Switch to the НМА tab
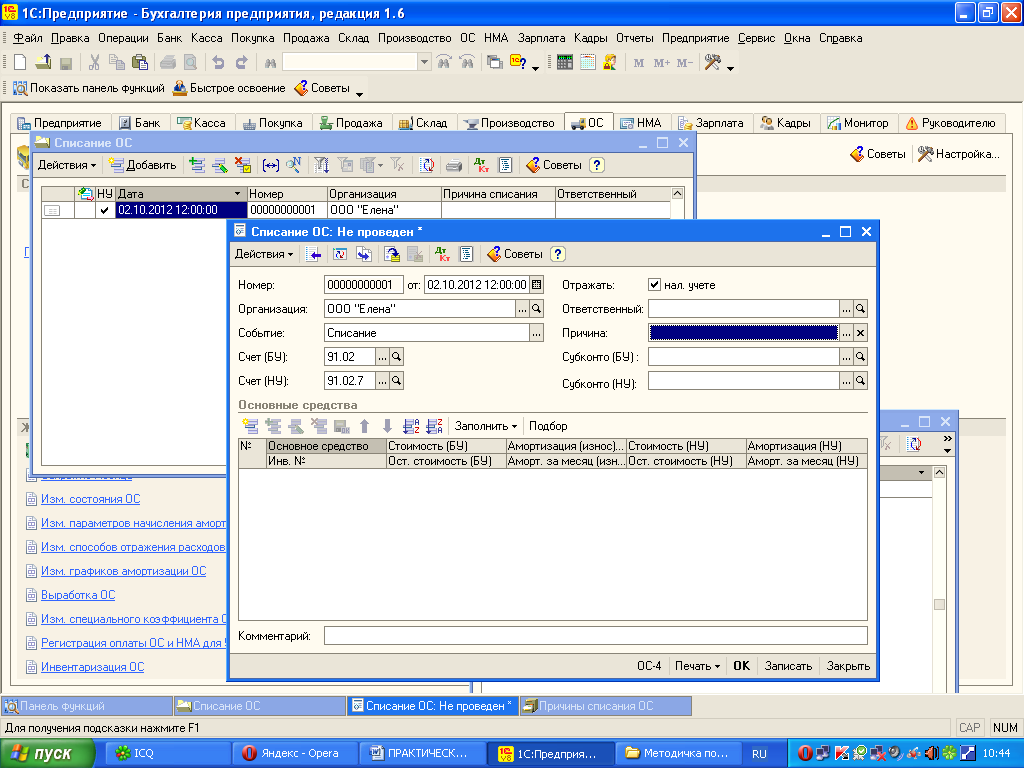This screenshot has width=1024, height=768. point(641,123)
